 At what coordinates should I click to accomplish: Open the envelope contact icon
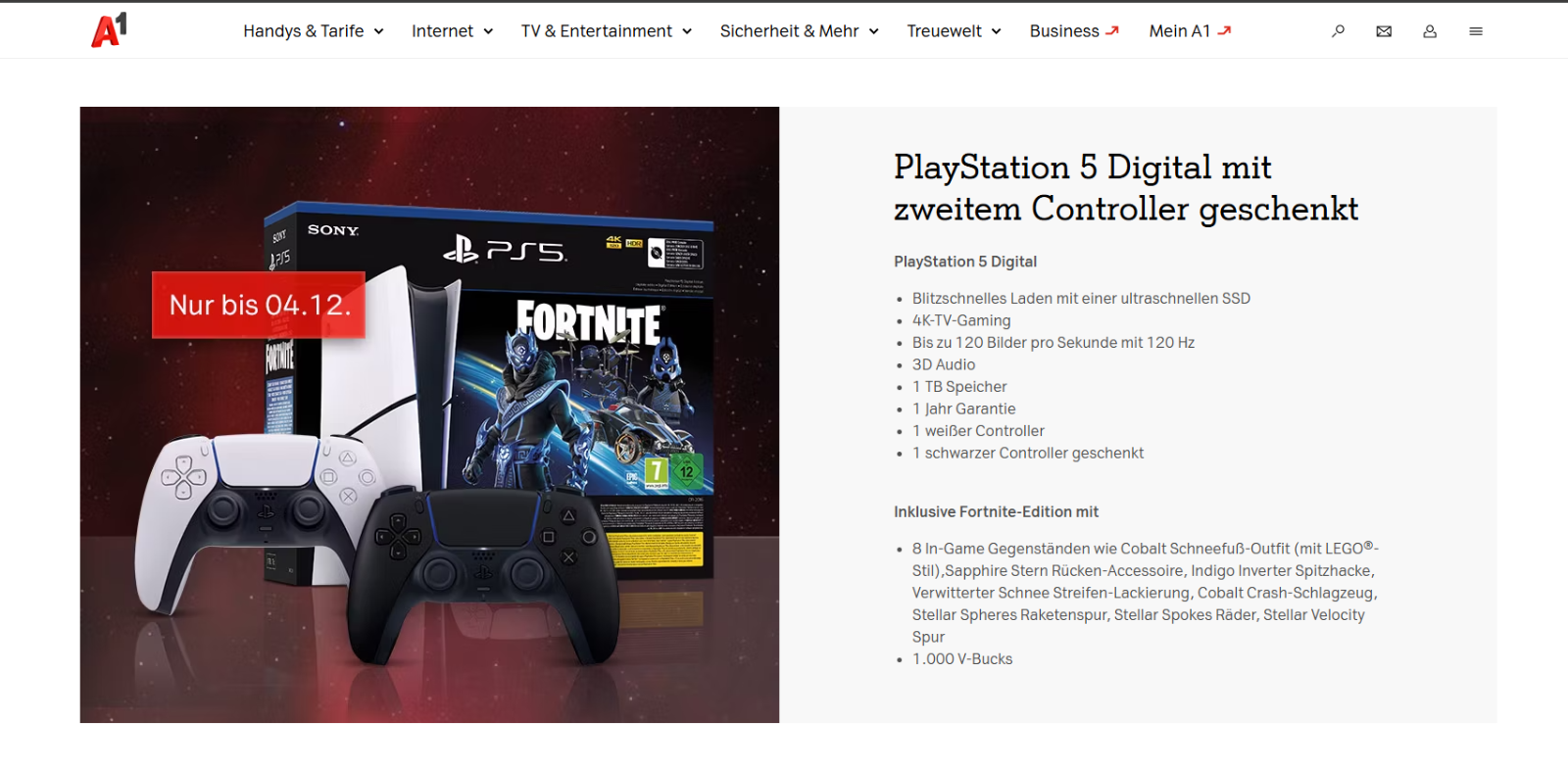1384,31
